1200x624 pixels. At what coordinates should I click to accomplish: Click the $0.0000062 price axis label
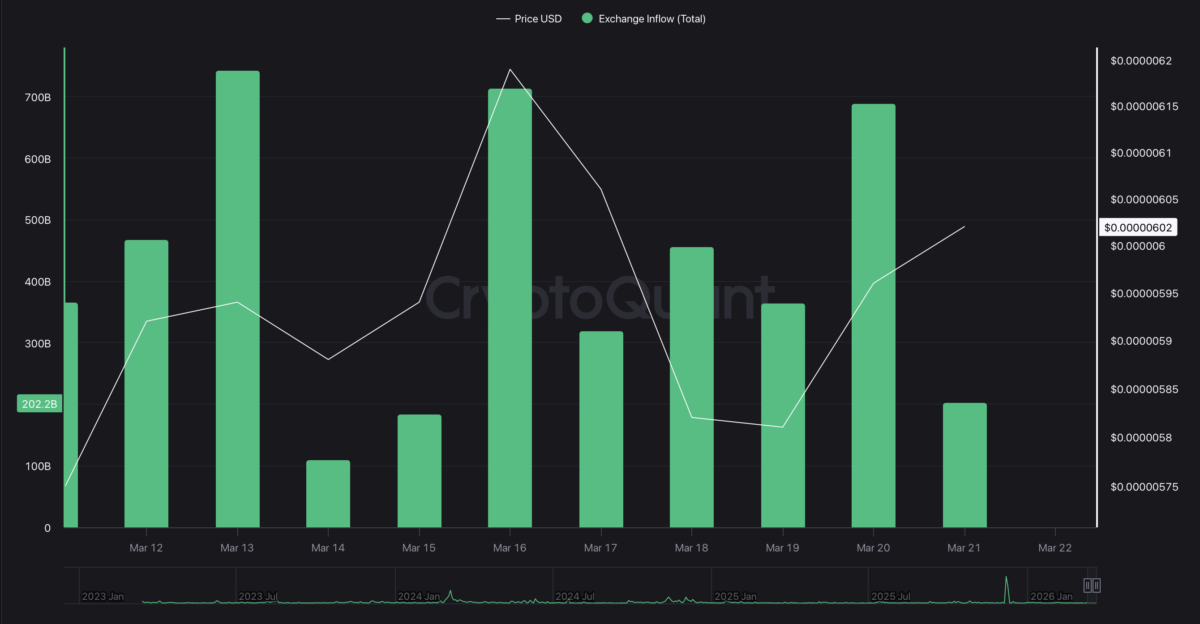click(1141, 61)
